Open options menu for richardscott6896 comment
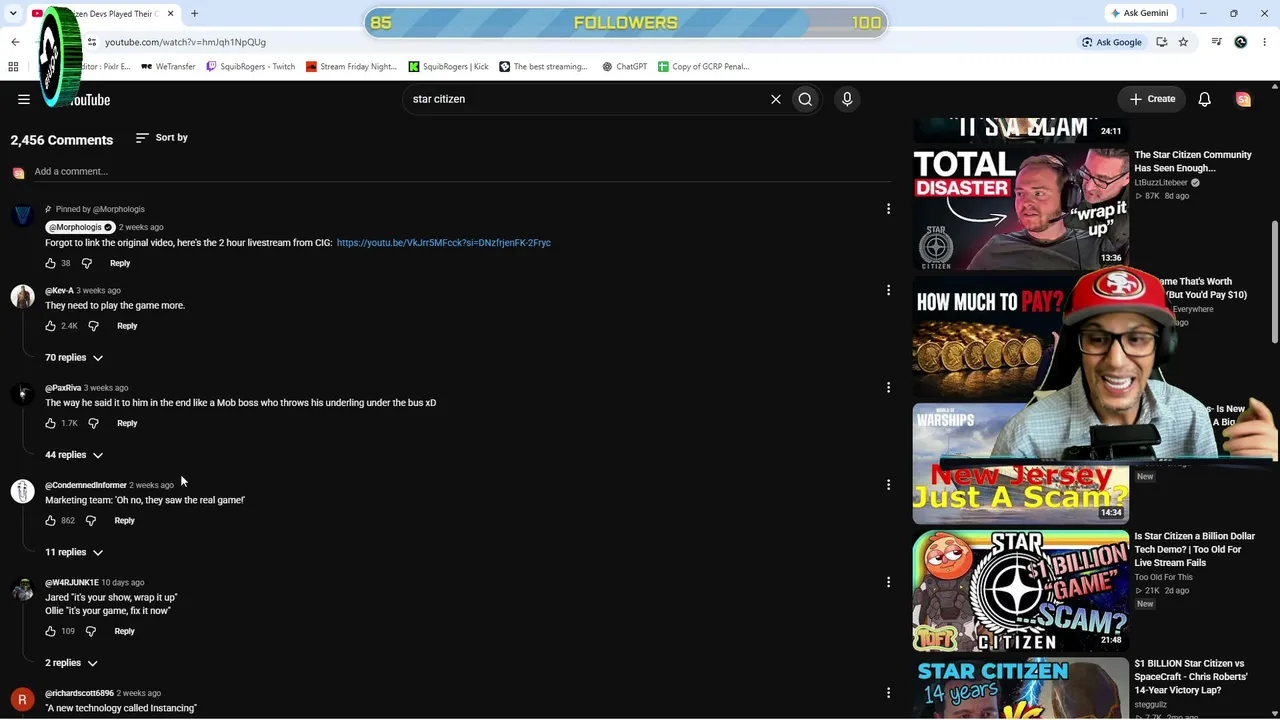 [888, 693]
